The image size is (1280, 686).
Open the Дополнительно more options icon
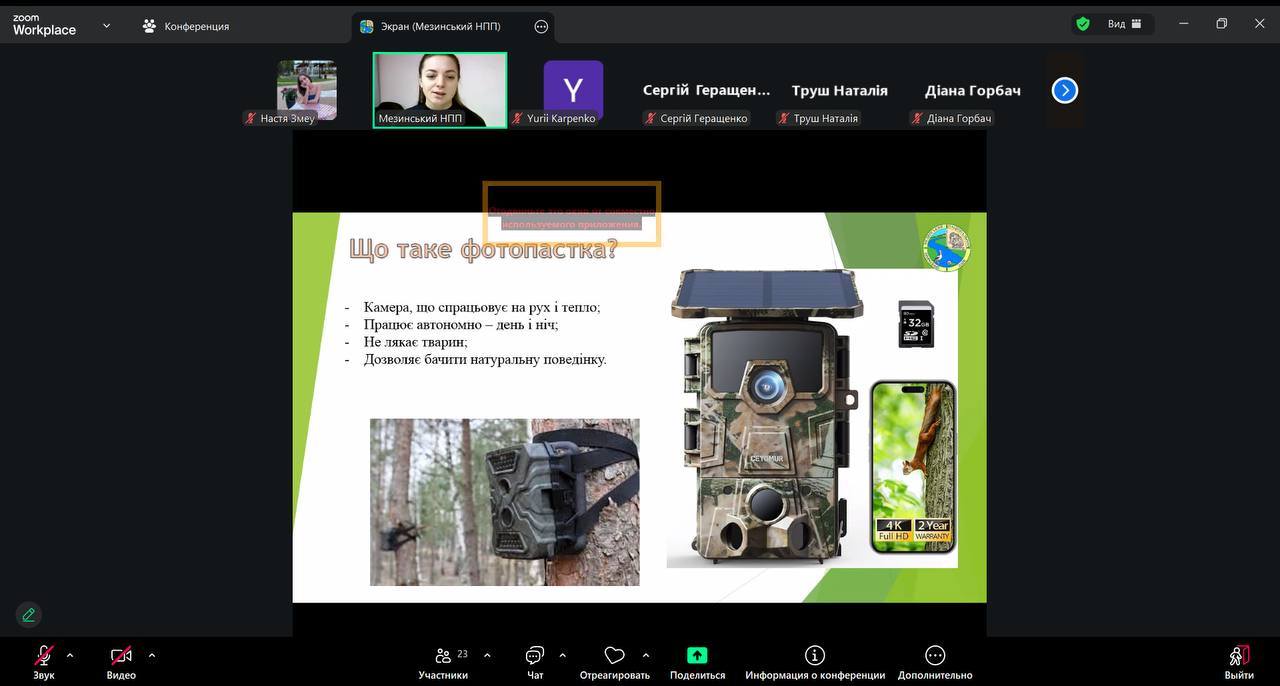(935, 656)
